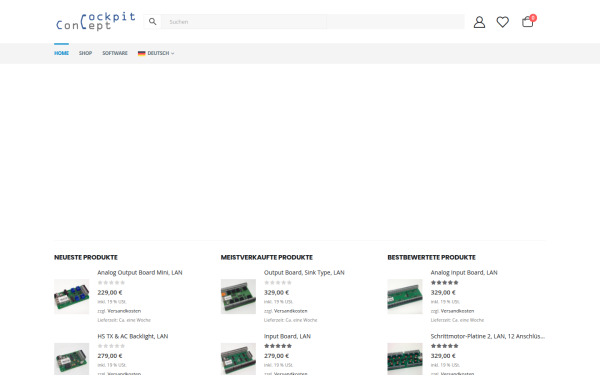Click the German flag icon
This screenshot has width=600, height=375.
pyautogui.click(x=142, y=53)
